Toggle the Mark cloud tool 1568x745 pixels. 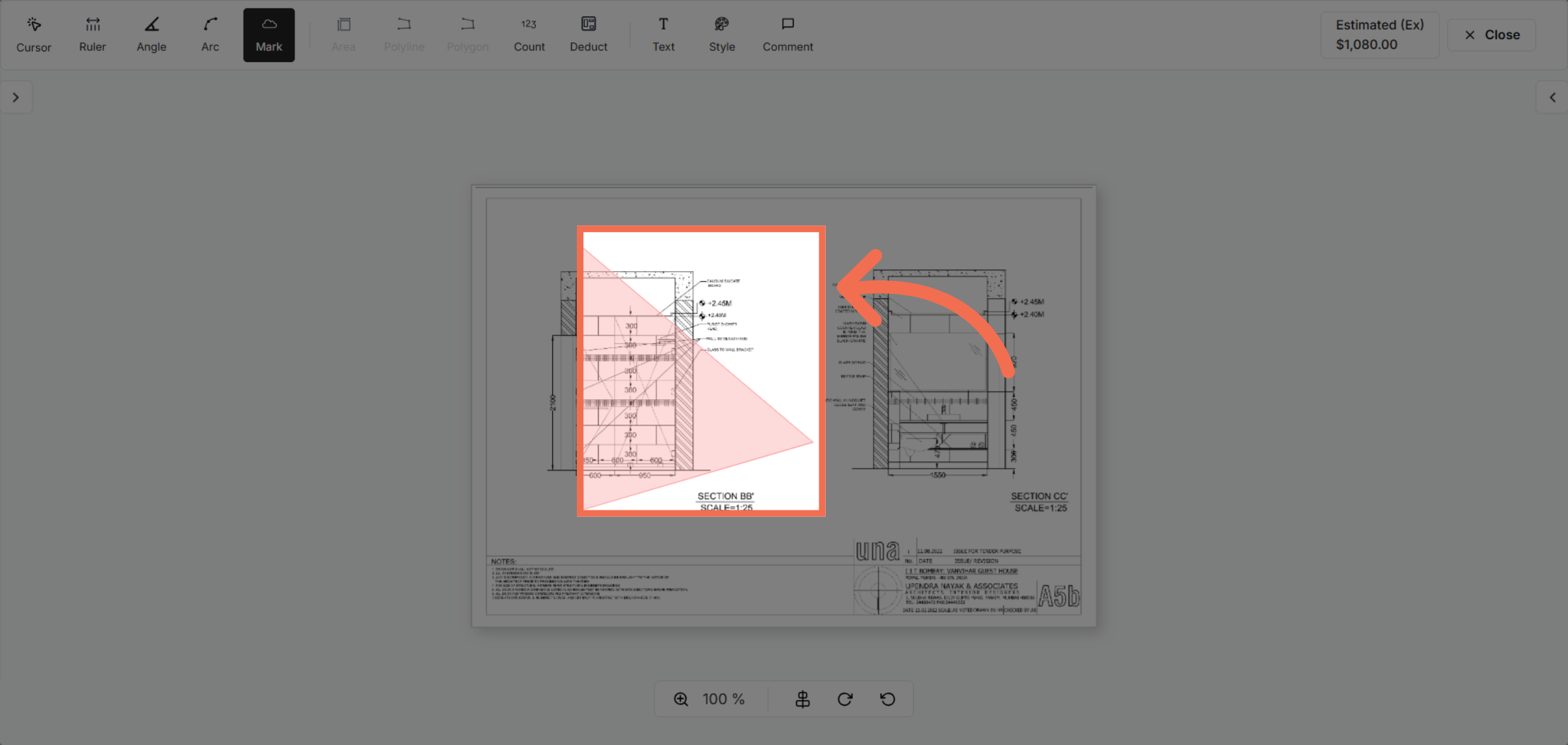tap(269, 35)
